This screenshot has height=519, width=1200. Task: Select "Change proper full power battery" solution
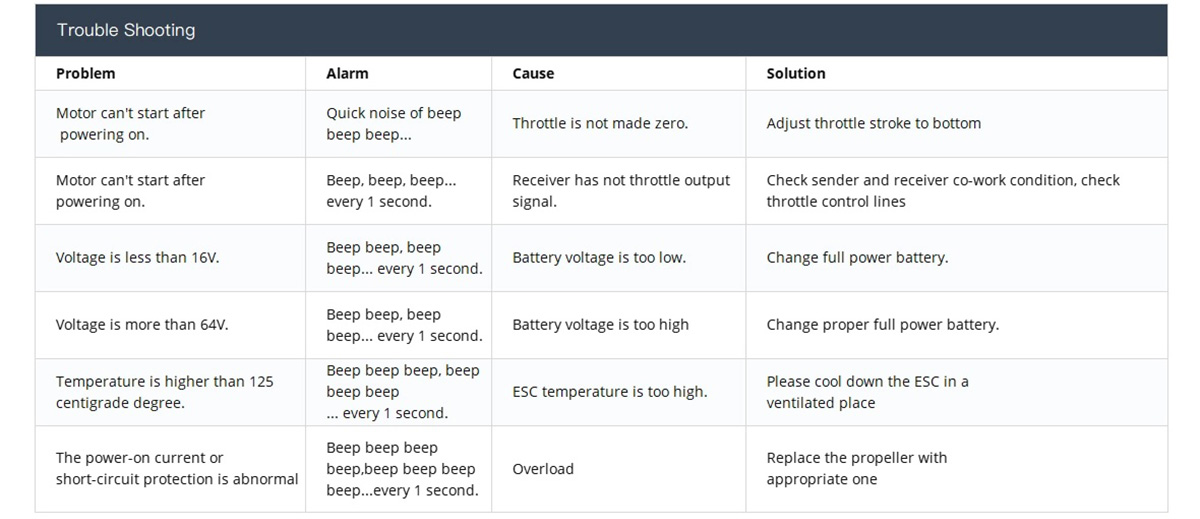click(x=882, y=325)
